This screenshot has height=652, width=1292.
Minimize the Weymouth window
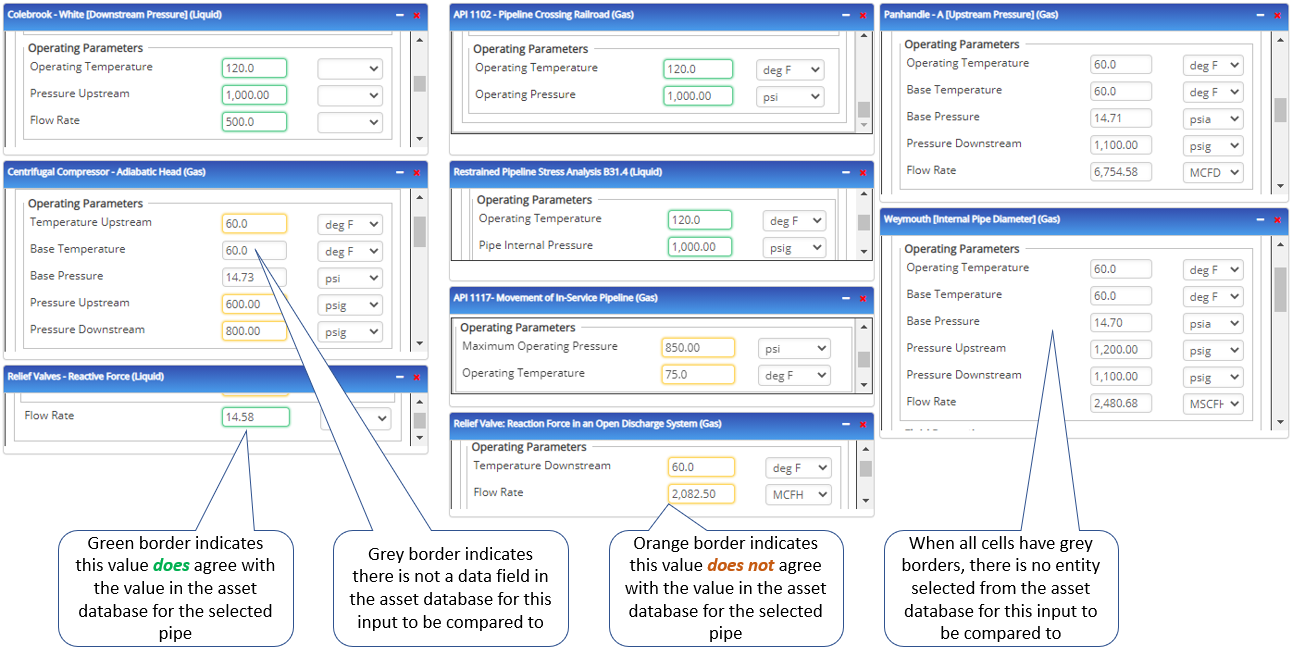click(1258, 219)
